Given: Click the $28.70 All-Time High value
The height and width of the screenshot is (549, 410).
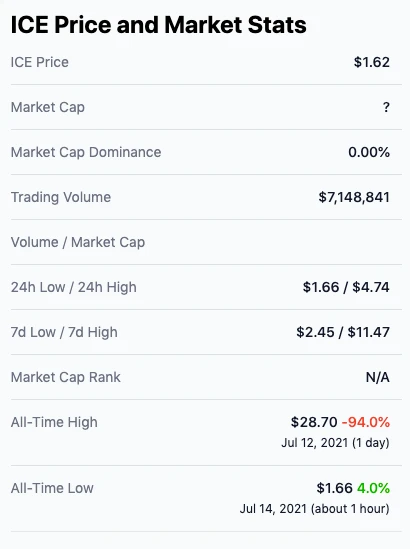Looking at the screenshot, I should pyautogui.click(x=314, y=422).
